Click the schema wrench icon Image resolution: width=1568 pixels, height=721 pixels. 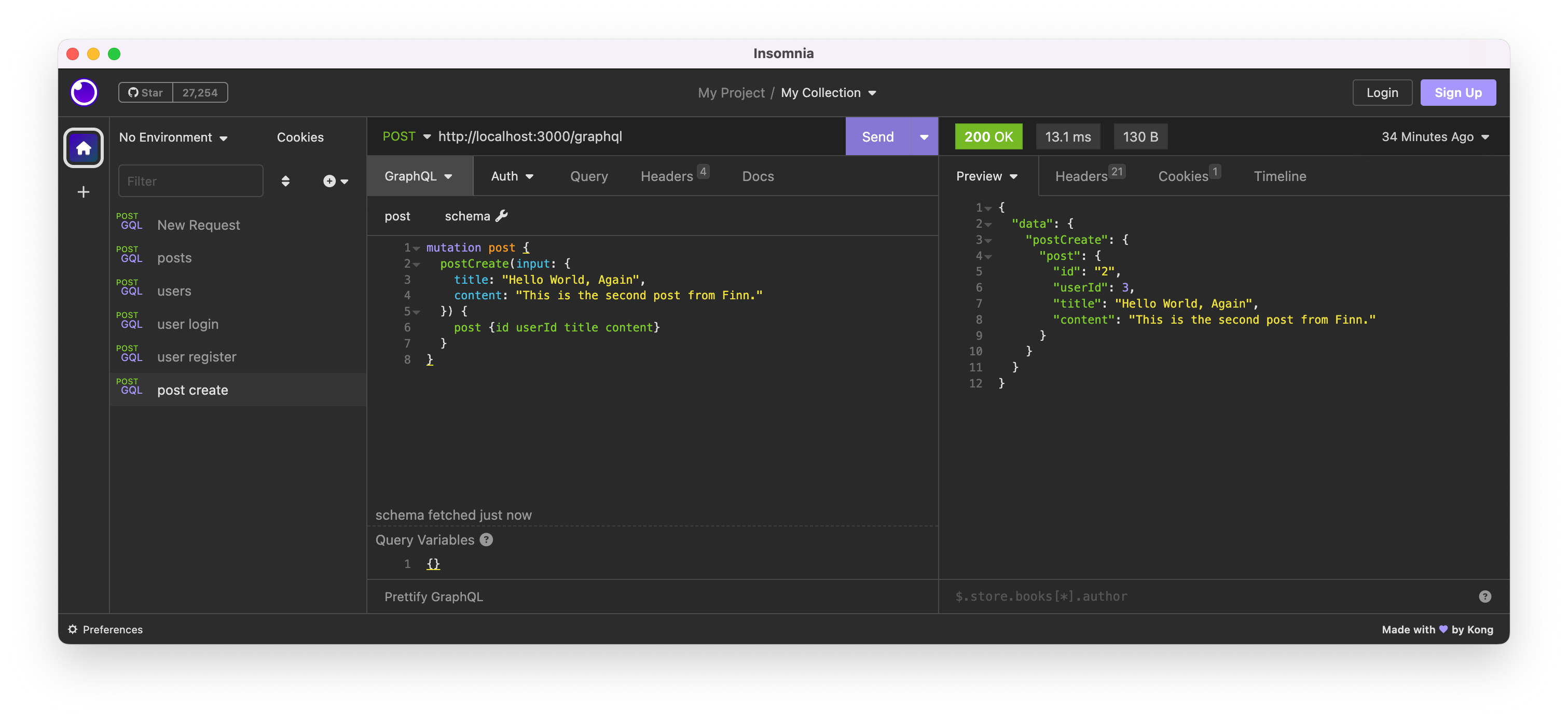502,216
